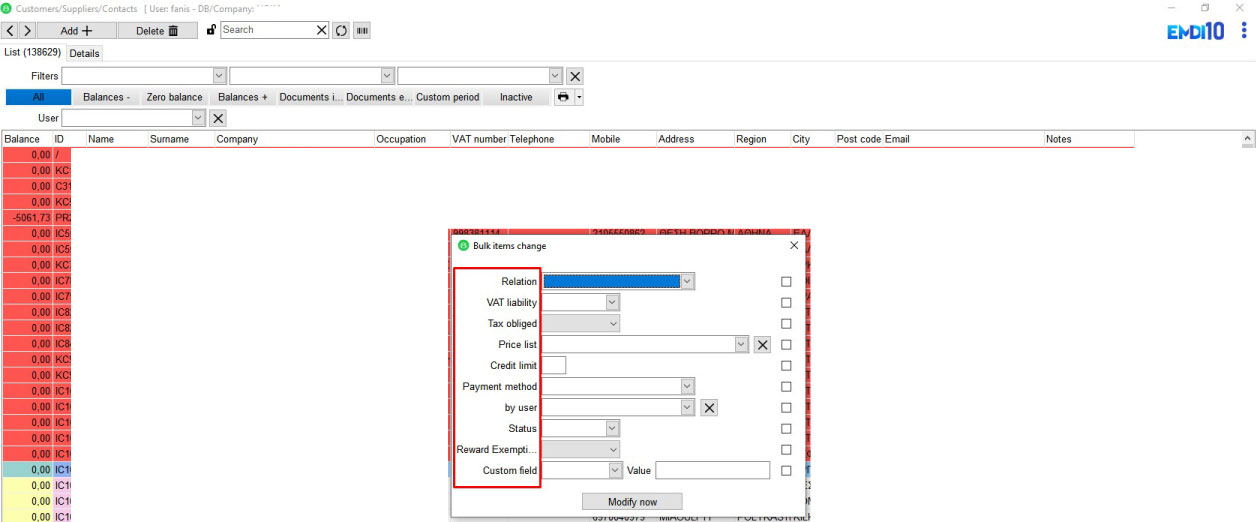
Task: Open the second Filters dropdown
Action: pyautogui.click(x=387, y=76)
